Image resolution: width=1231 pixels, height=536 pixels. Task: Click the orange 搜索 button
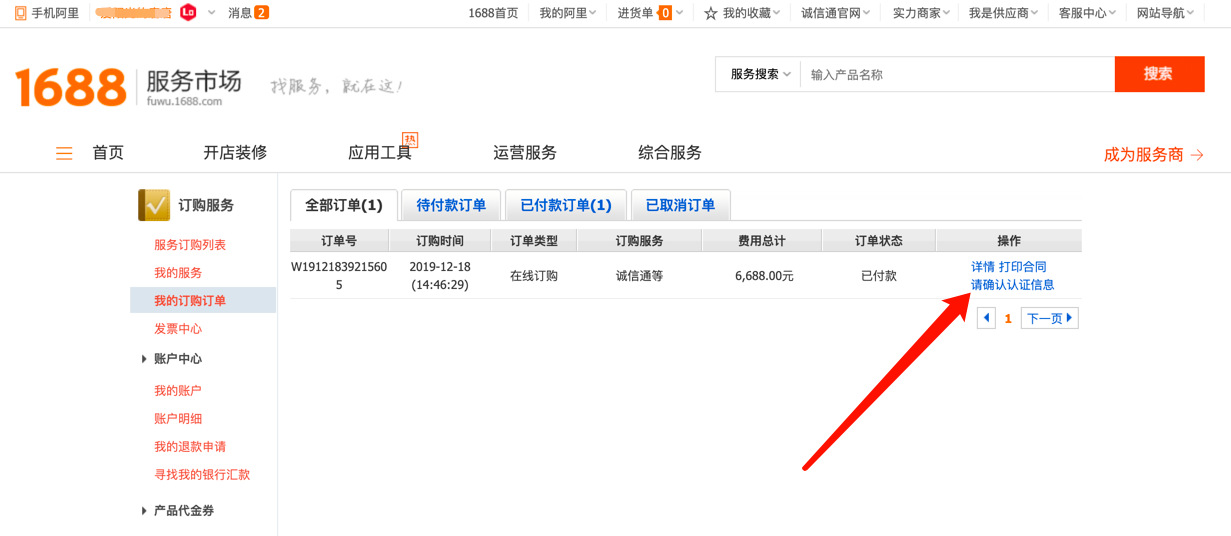(1159, 74)
